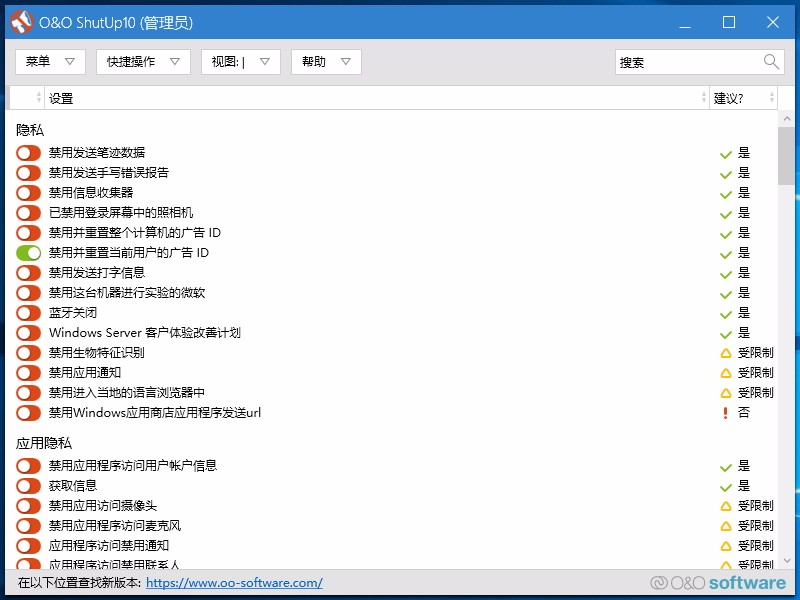Toggle 禁用发送笔迹数据 switch
The width and height of the screenshot is (800, 600).
click(28, 153)
